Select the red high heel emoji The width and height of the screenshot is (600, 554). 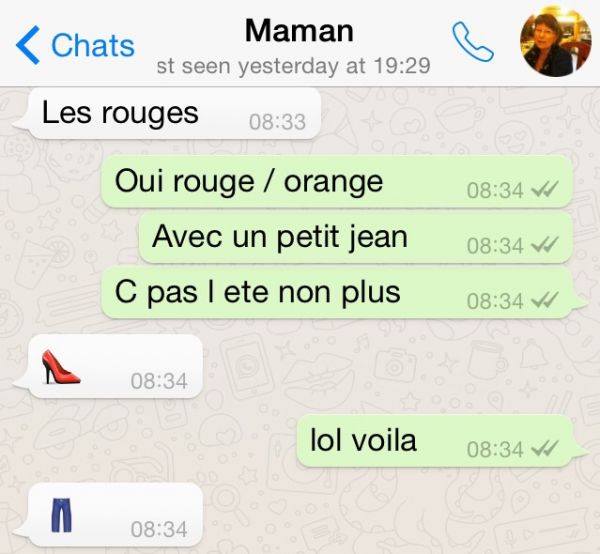[x=61, y=367]
